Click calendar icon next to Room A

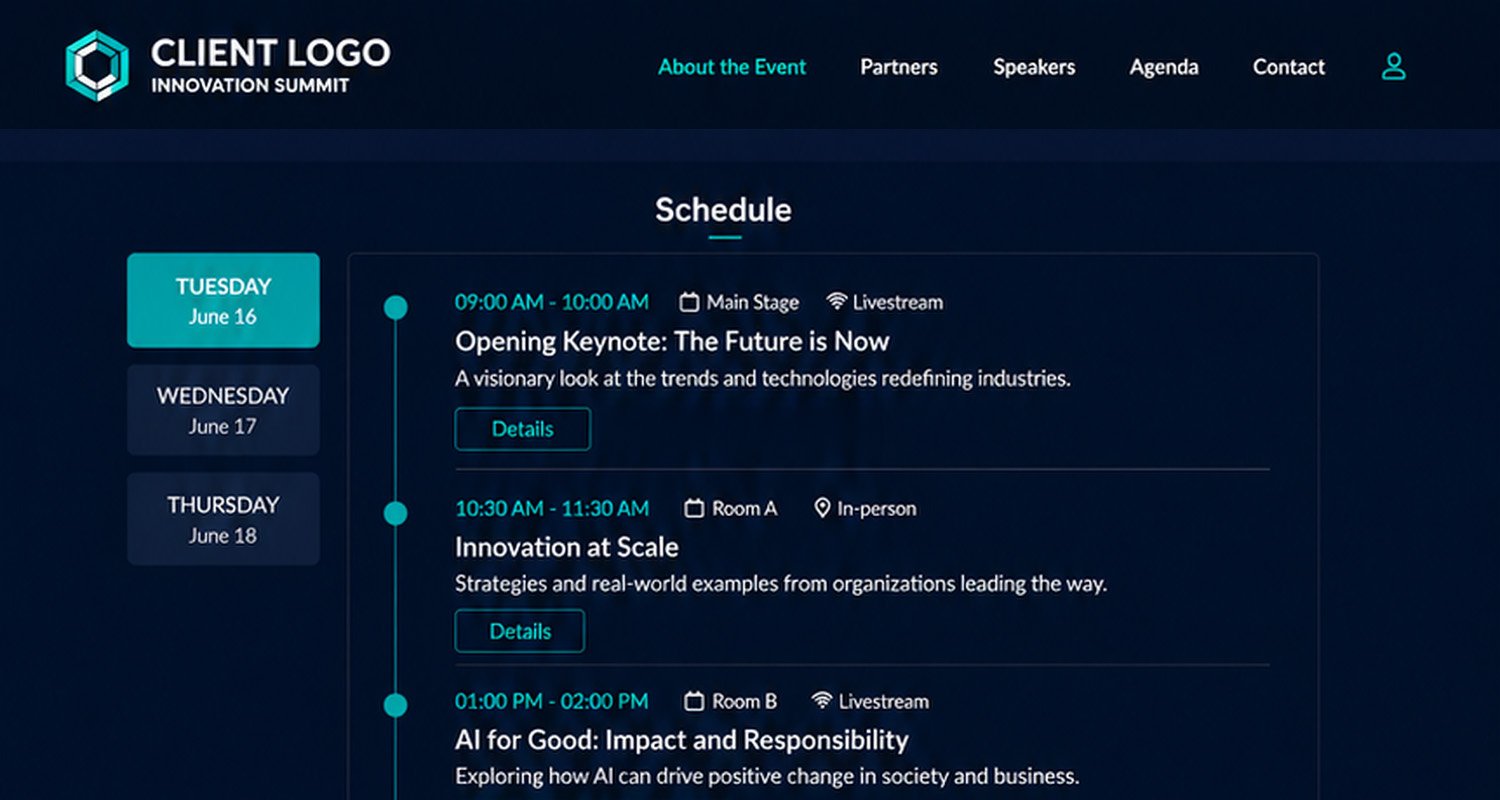tap(694, 508)
